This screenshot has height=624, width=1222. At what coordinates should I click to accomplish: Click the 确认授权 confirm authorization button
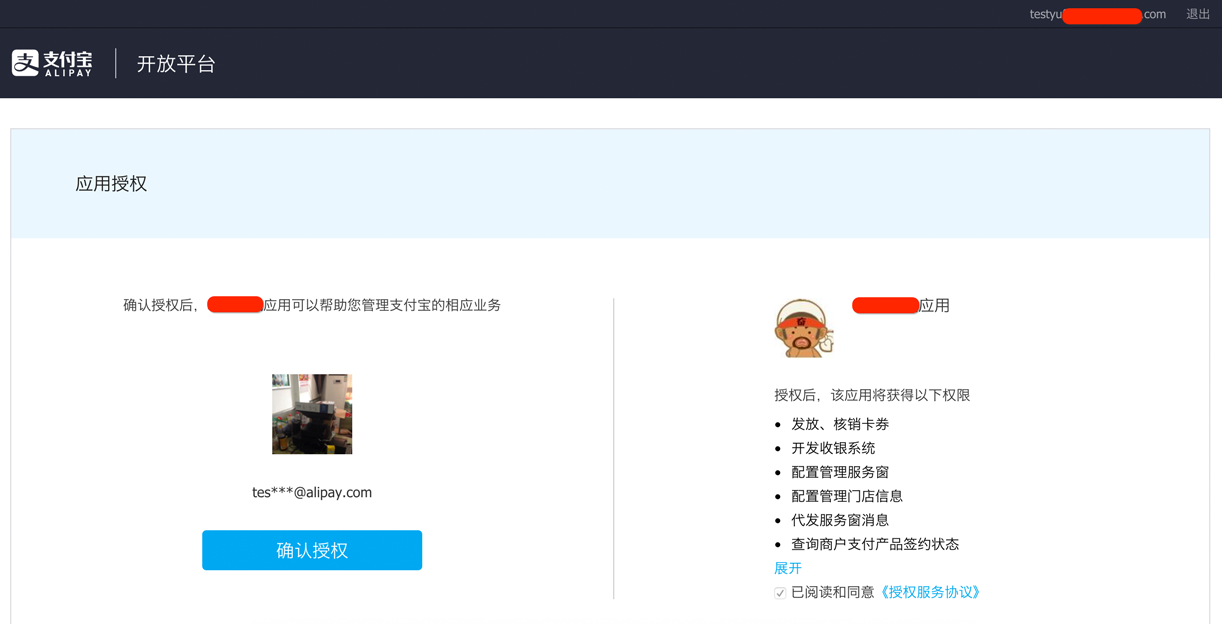[312, 550]
